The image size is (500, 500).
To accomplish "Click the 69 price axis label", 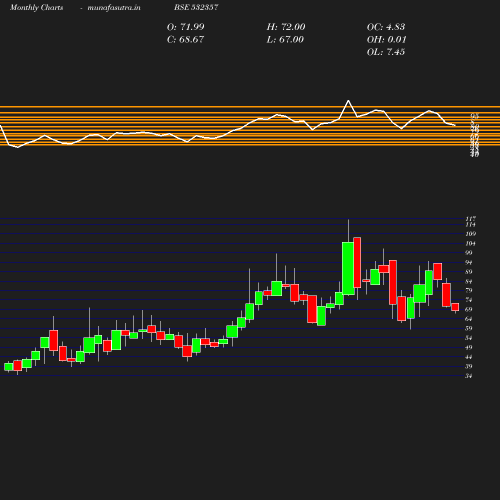I will (x=469, y=309).
